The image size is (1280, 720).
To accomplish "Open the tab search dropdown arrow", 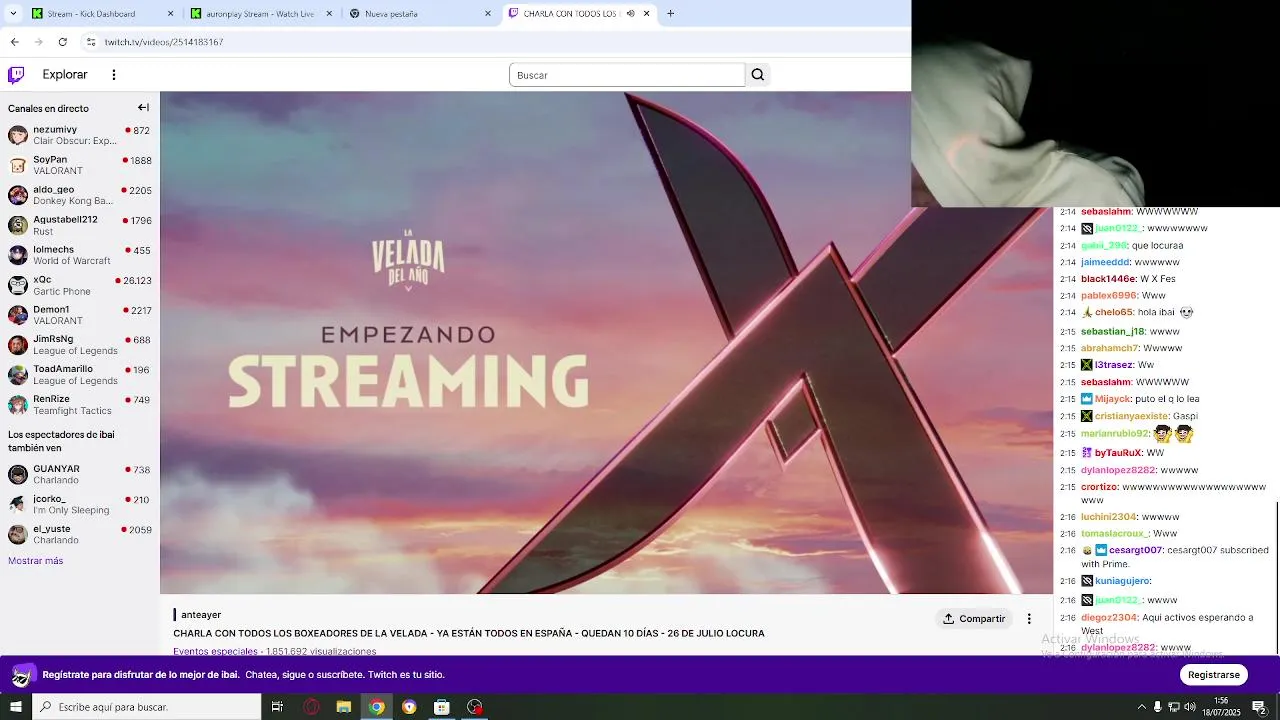I will 13,14.
